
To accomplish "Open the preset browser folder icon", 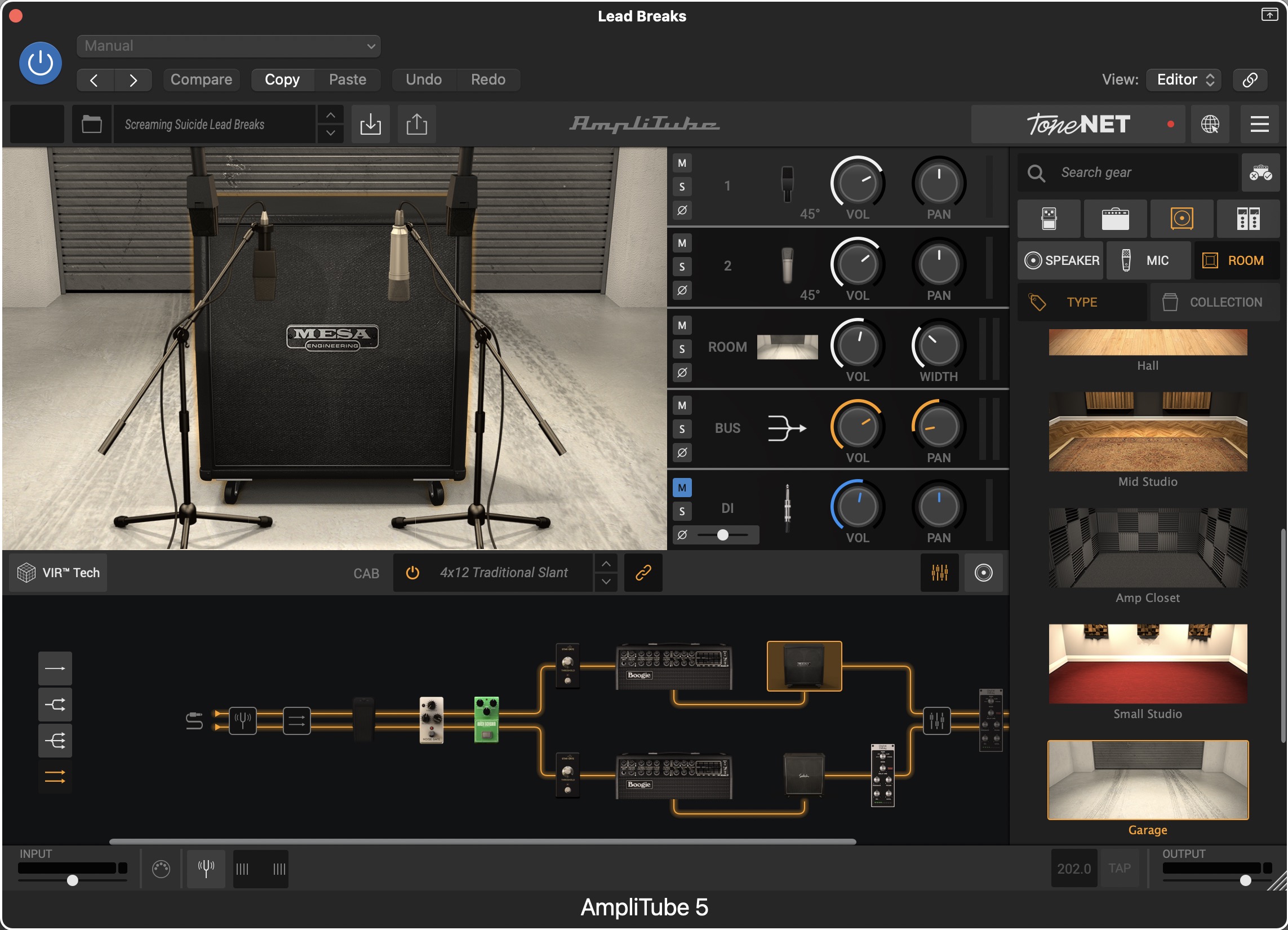I will 91,124.
